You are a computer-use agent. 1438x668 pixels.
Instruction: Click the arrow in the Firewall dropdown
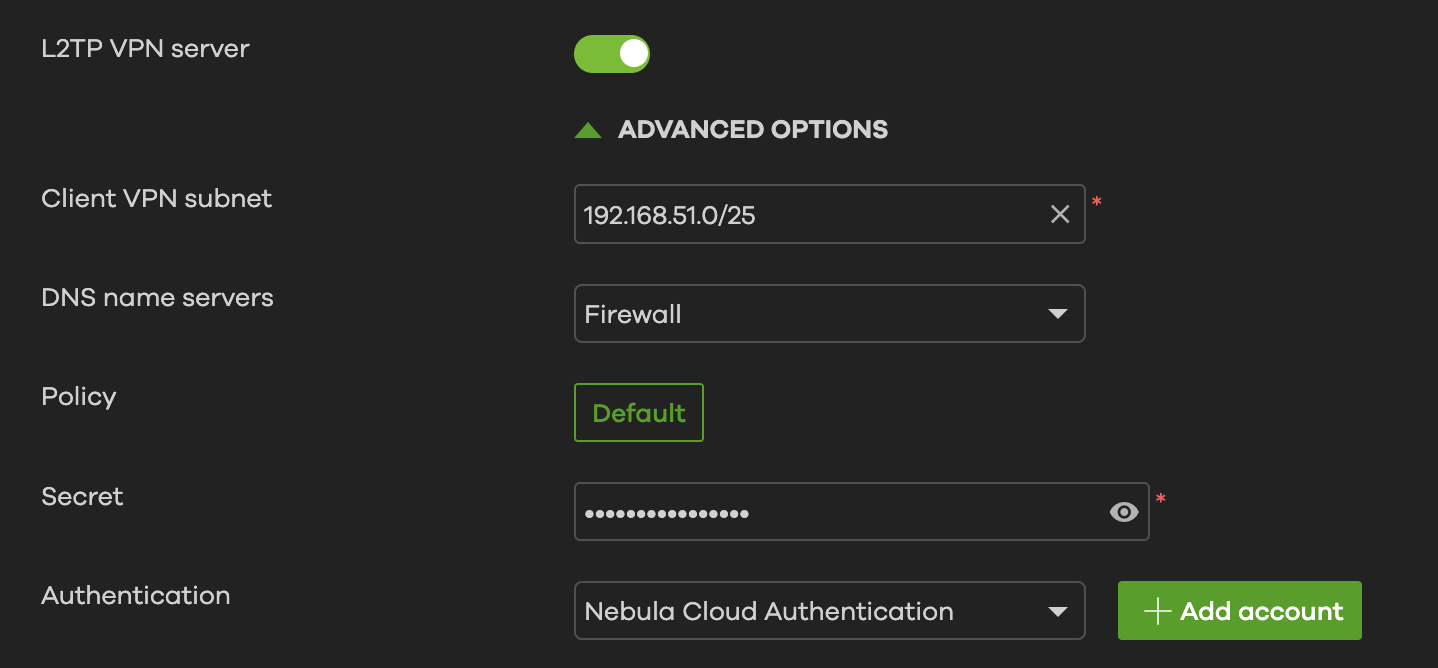click(1057, 314)
